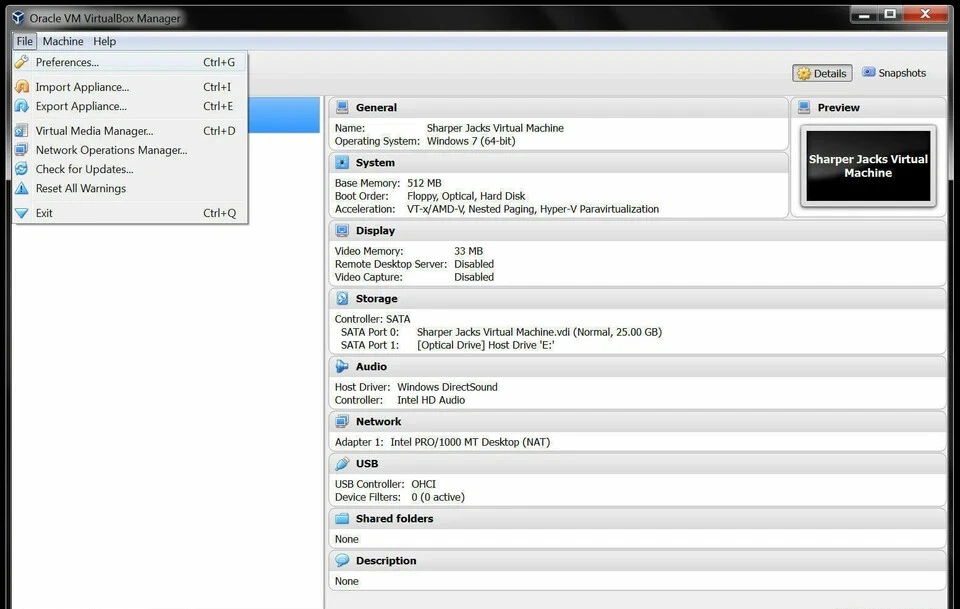Click the Network section icon
This screenshot has height=609, width=960.
point(341,421)
